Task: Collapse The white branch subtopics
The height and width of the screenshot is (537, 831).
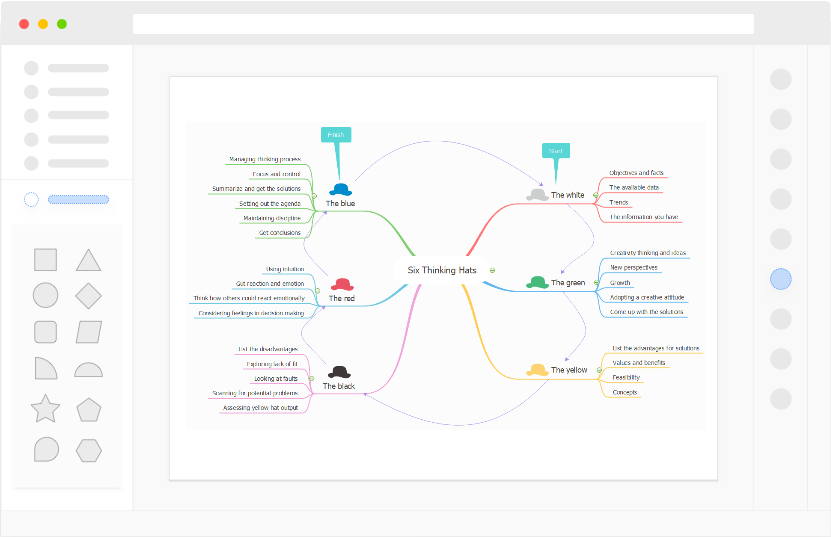Action: pos(594,195)
